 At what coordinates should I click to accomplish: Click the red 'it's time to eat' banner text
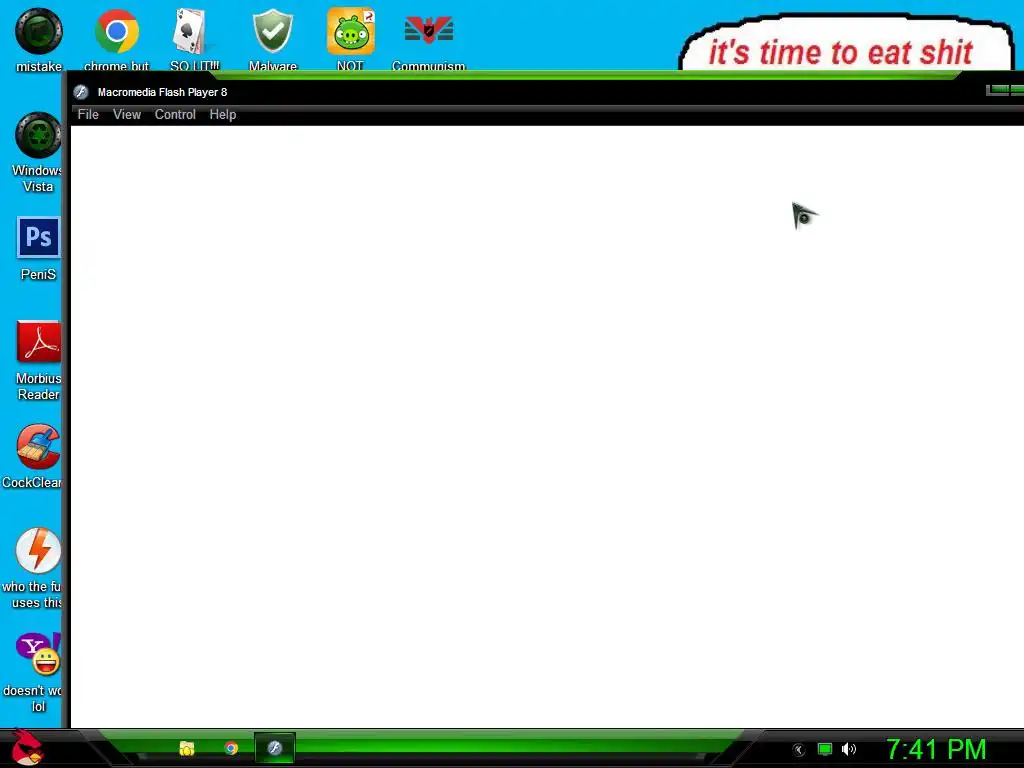tap(840, 52)
